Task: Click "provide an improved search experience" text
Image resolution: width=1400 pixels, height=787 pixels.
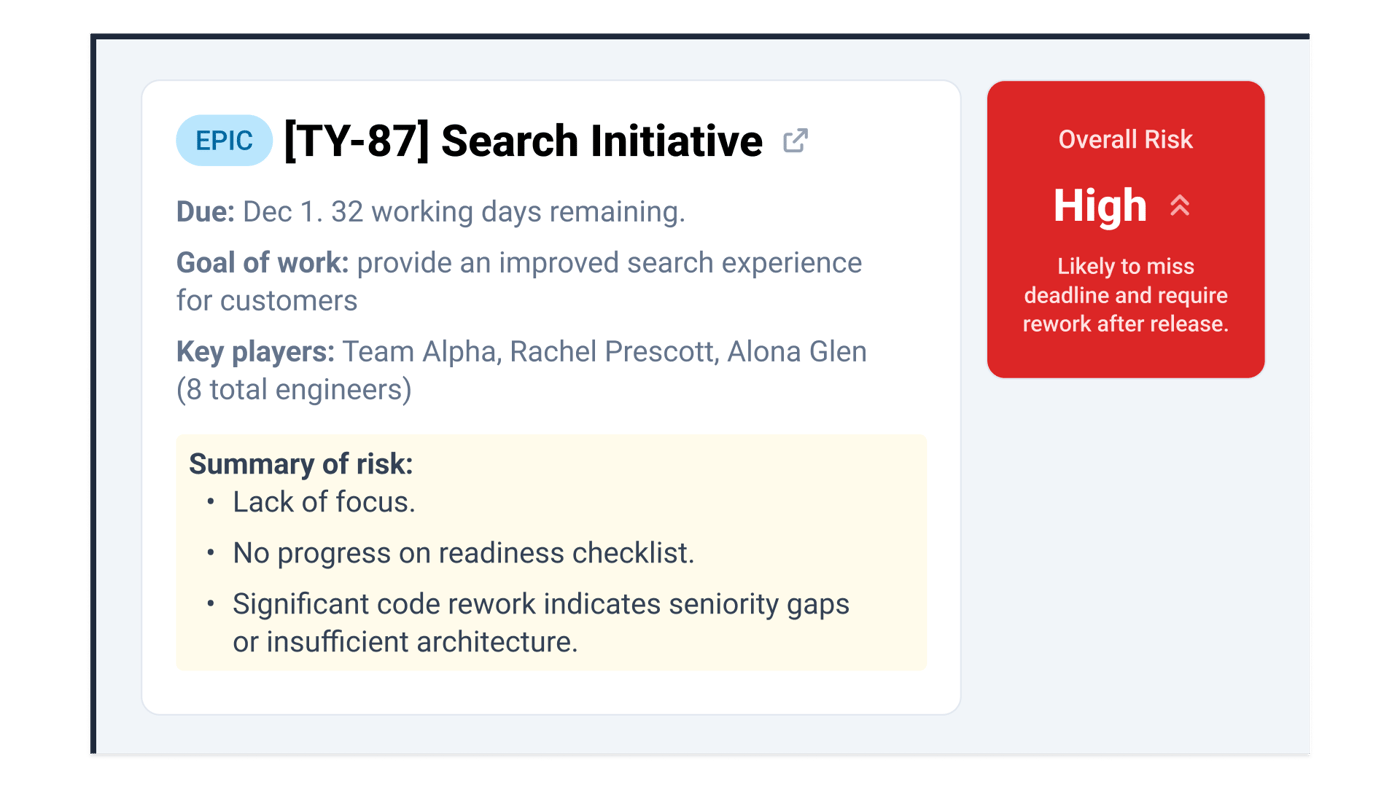Action: [x=609, y=263]
